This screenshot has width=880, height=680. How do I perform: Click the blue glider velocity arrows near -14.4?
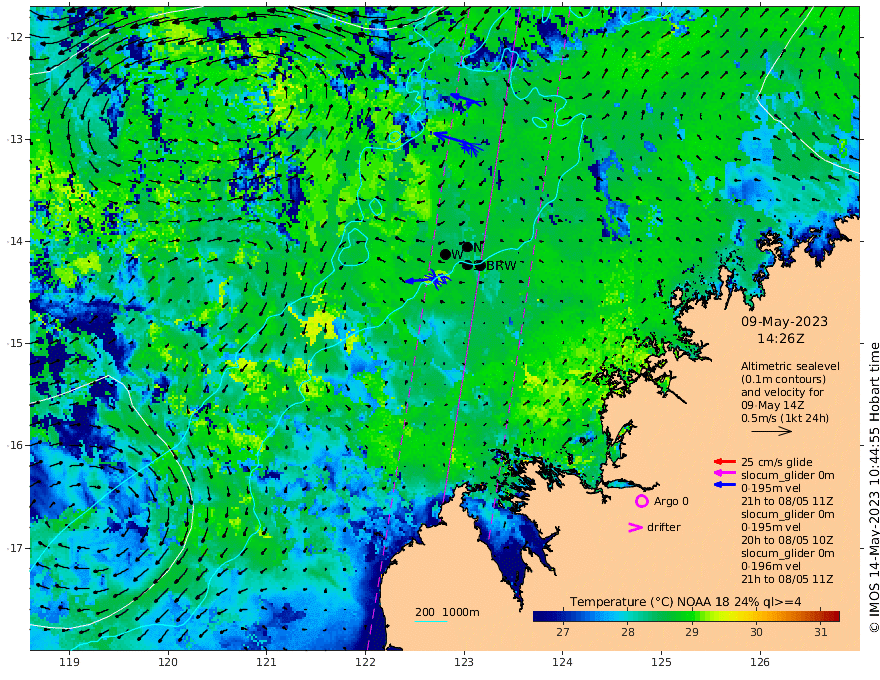coord(428,278)
